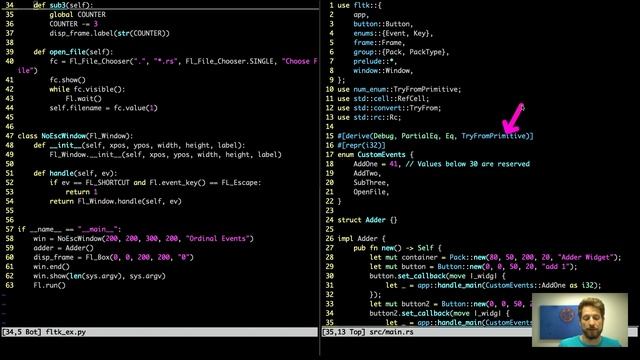Click the 'win.show(len(sys.argv), sys.argv)' line
640x360 pixels.
coord(99,276)
